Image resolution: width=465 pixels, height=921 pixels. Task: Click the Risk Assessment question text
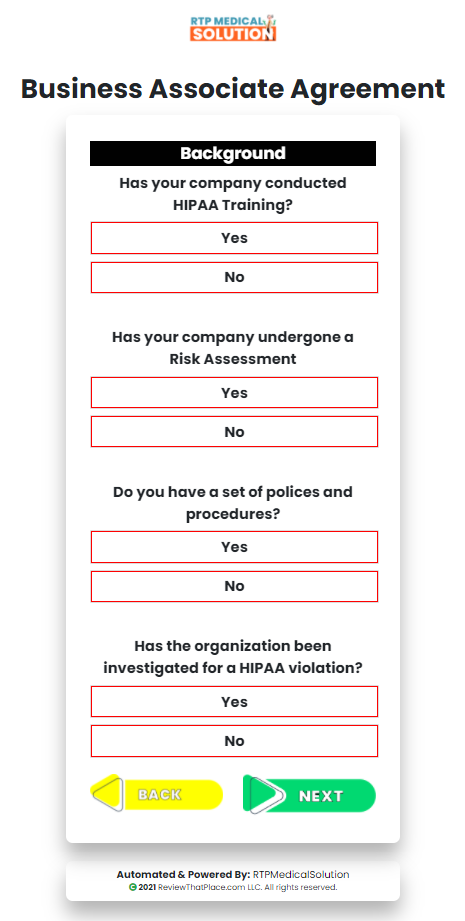tap(233, 348)
